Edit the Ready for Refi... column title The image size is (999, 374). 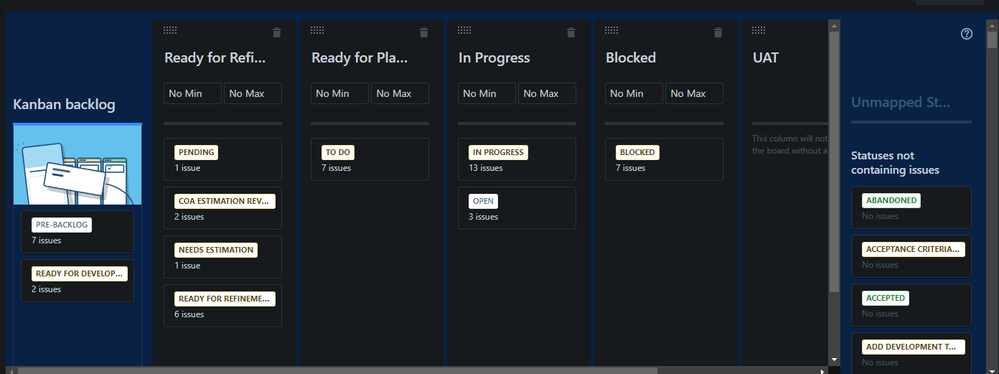214,58
